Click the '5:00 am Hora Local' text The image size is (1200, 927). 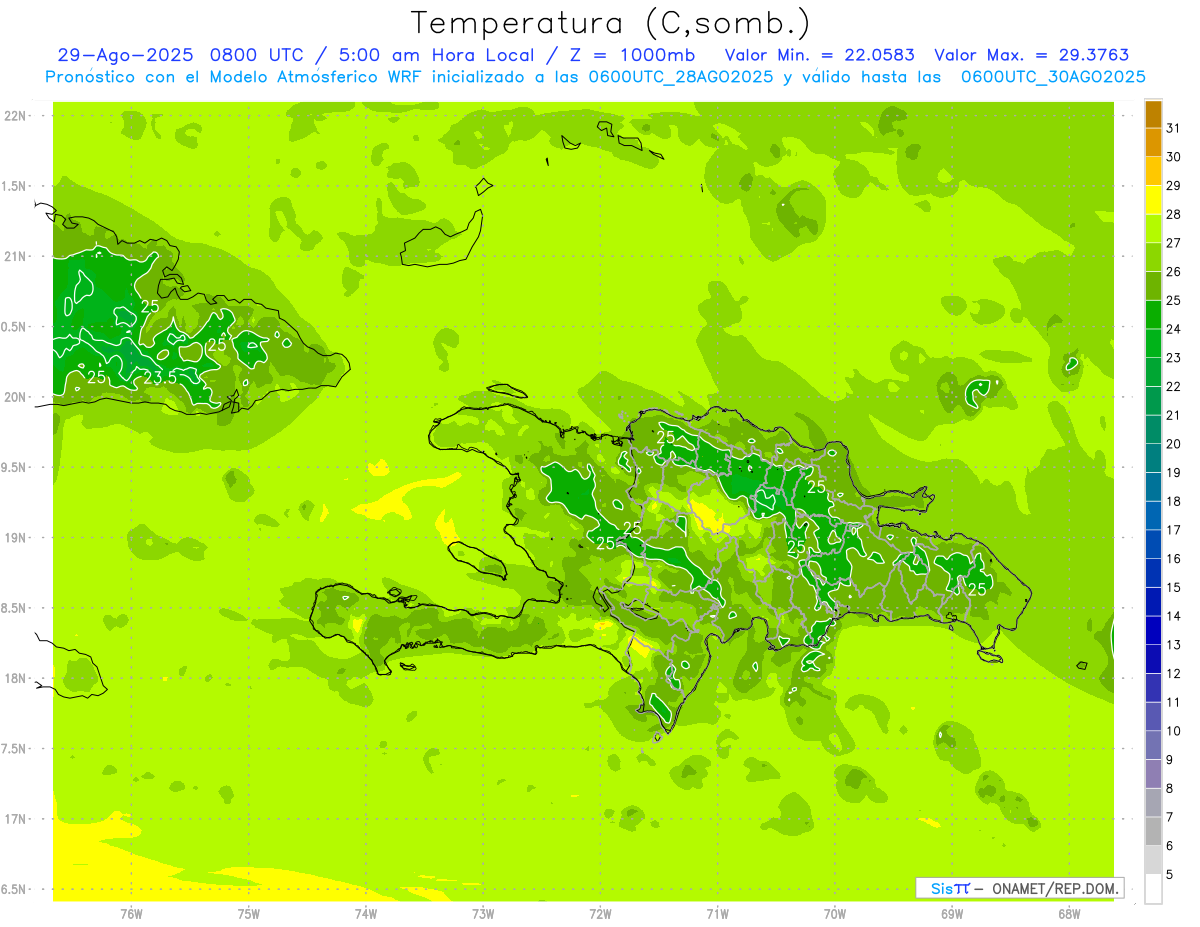[435, 55]
